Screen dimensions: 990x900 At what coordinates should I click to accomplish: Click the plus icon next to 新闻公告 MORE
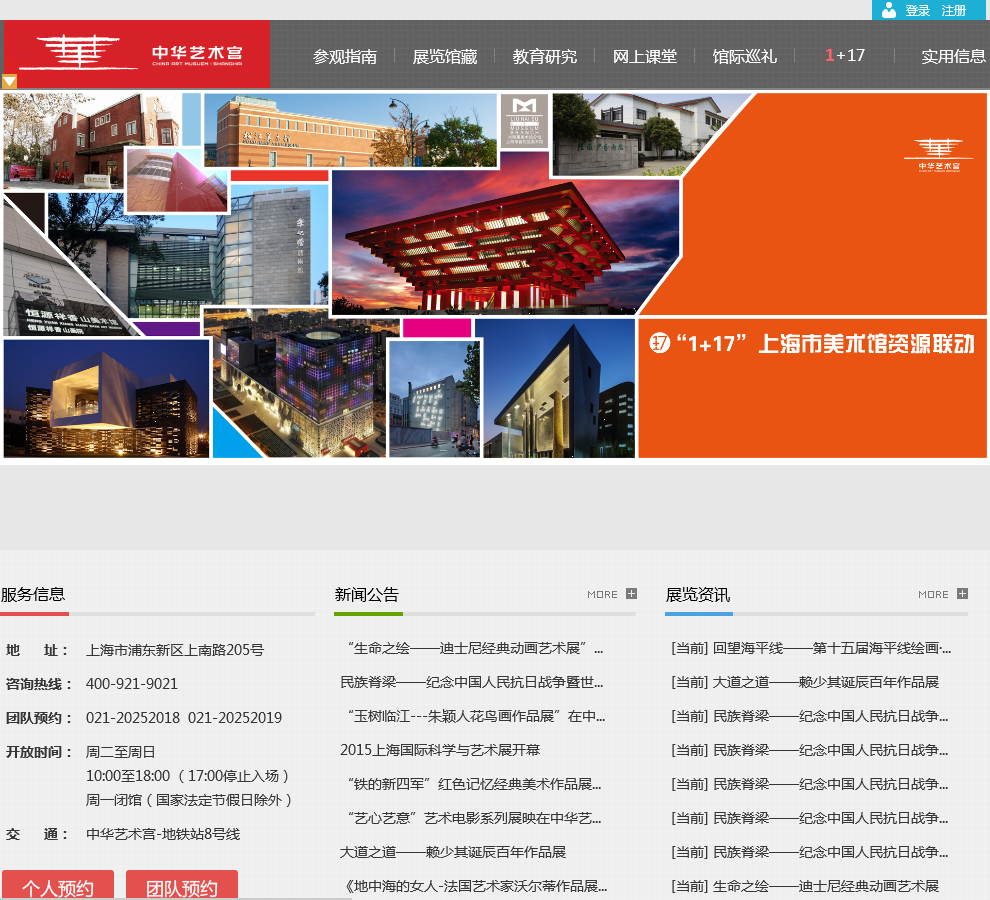(631, 594)
